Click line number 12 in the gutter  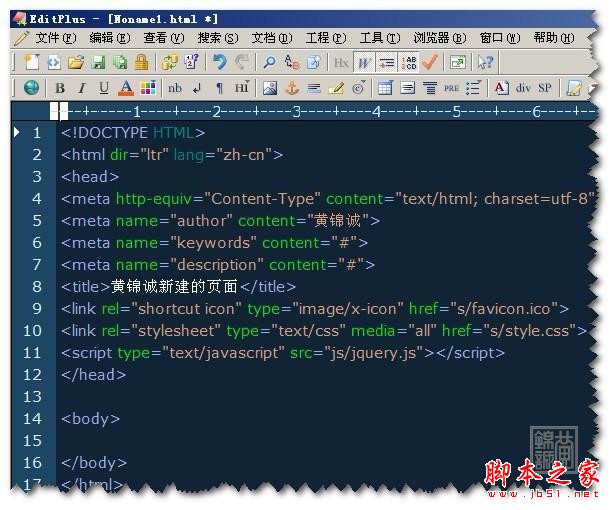[32, 374]
